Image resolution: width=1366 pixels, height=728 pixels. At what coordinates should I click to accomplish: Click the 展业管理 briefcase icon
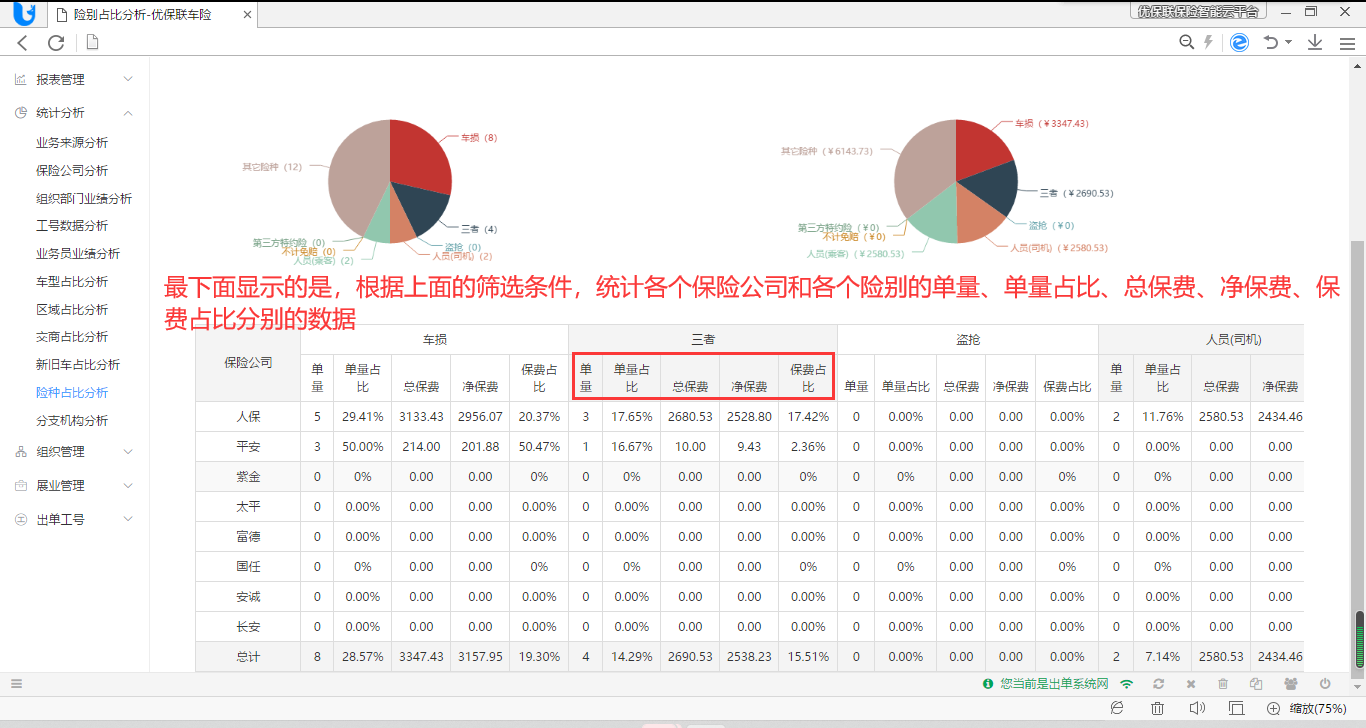20,486
